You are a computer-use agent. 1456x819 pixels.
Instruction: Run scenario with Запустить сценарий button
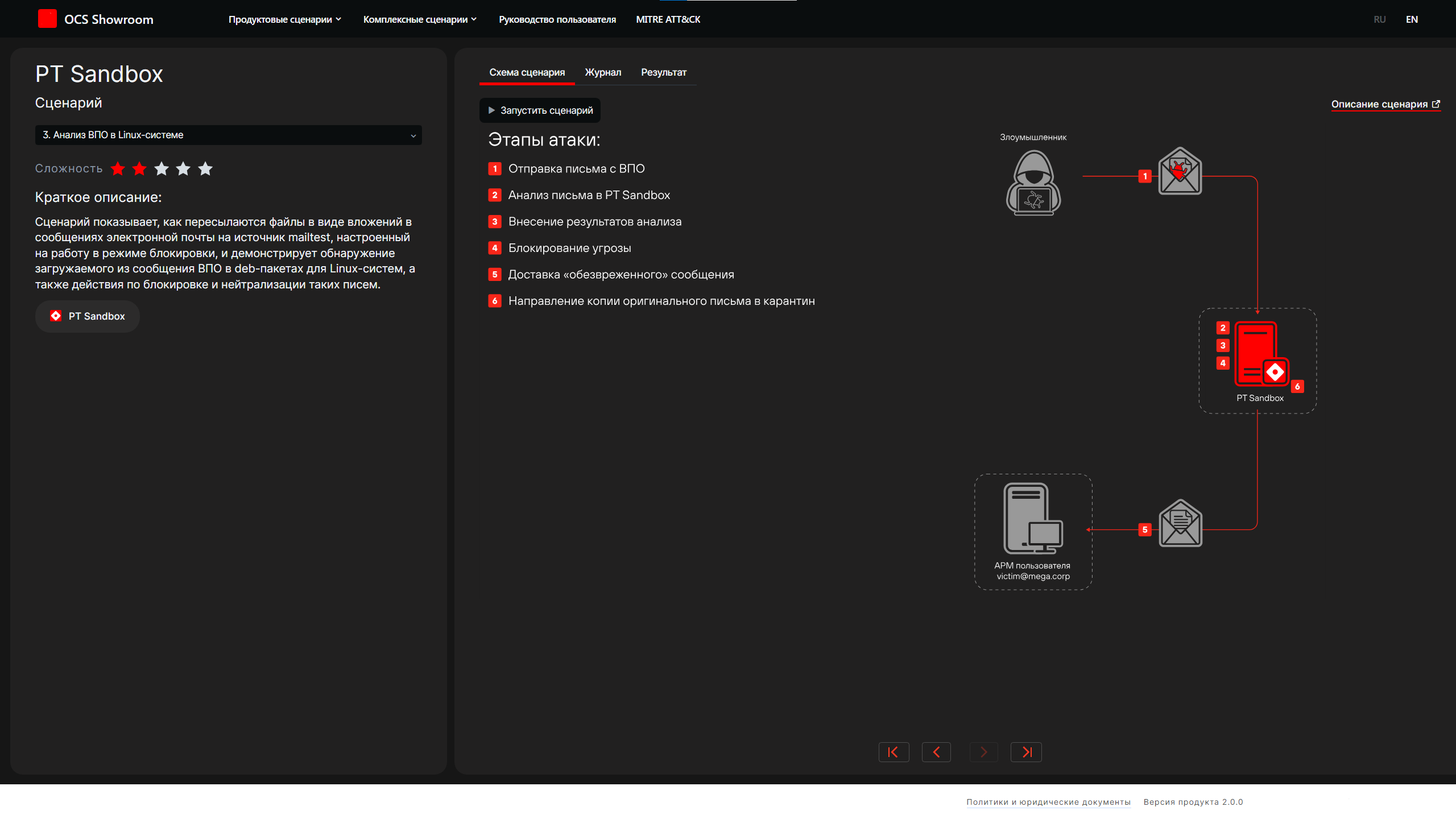point(540,110)
